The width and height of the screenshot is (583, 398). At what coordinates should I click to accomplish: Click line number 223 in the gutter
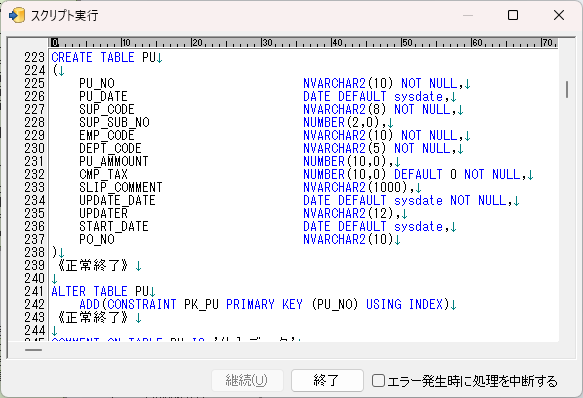pos(34,57)
